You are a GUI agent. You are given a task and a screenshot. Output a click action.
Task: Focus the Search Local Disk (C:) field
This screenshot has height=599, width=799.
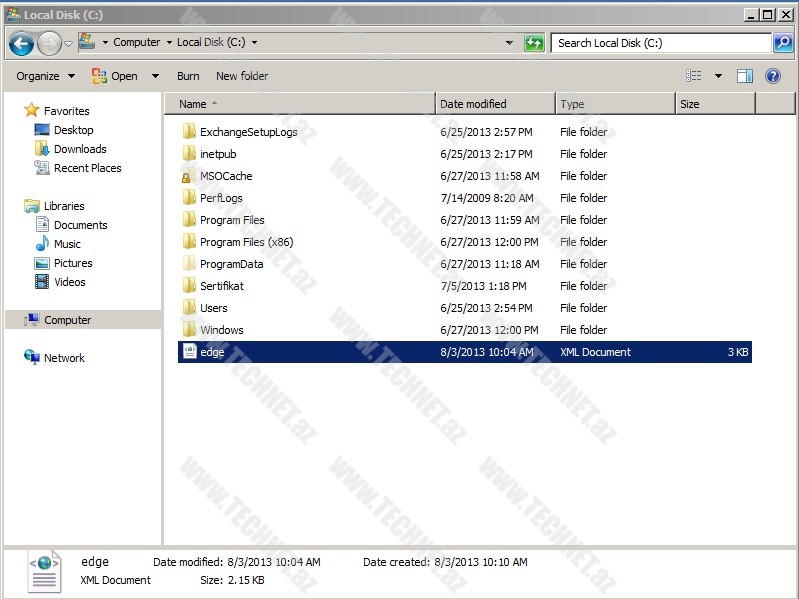[x=661, y=43]
